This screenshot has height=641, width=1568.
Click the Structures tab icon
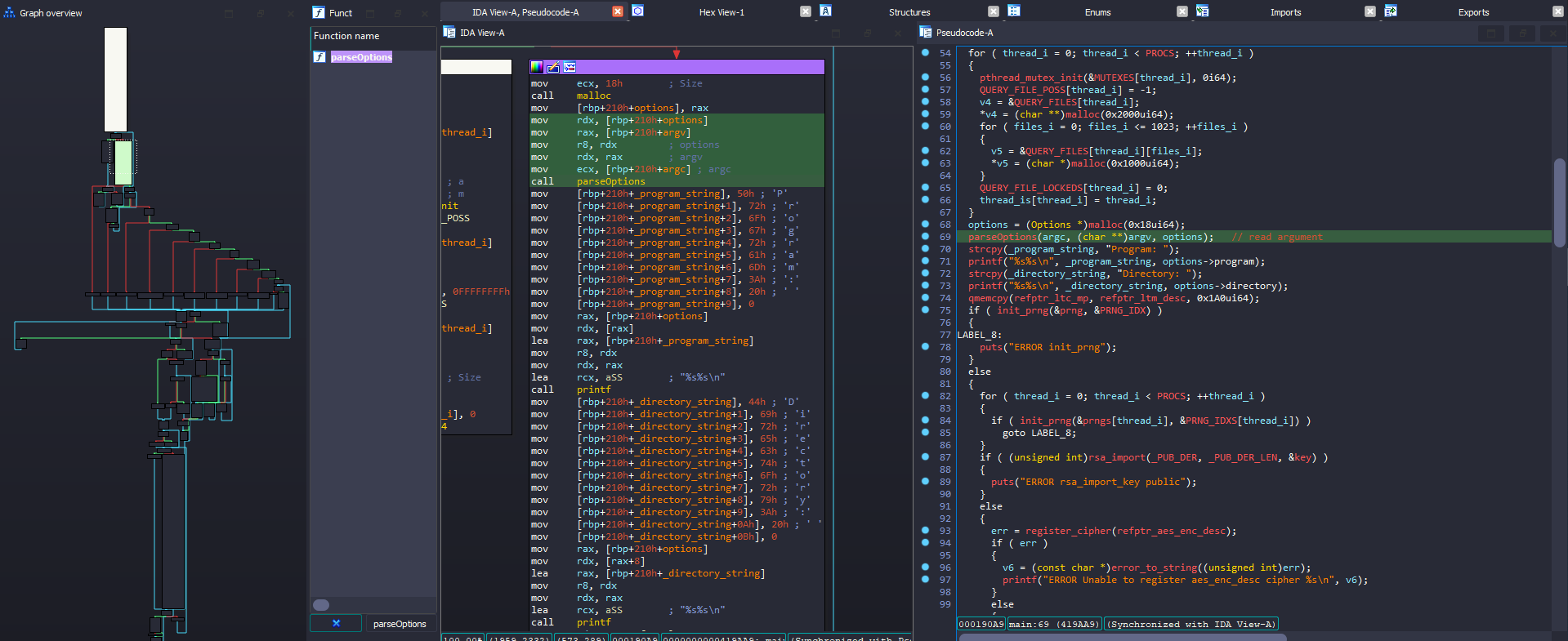pyautogui.click(x=826, y=11)
